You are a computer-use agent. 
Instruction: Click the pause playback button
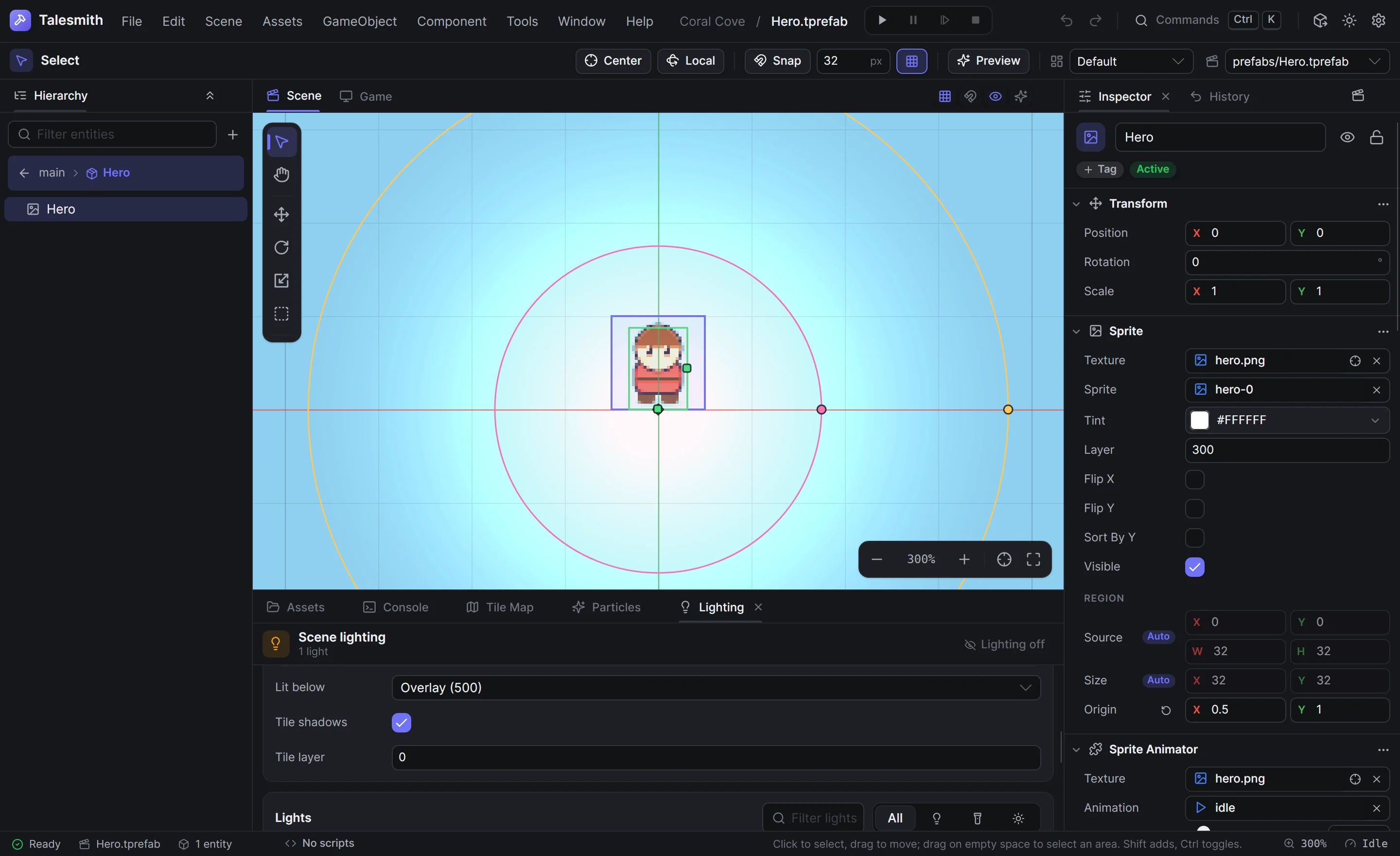(x=913, y=20)
